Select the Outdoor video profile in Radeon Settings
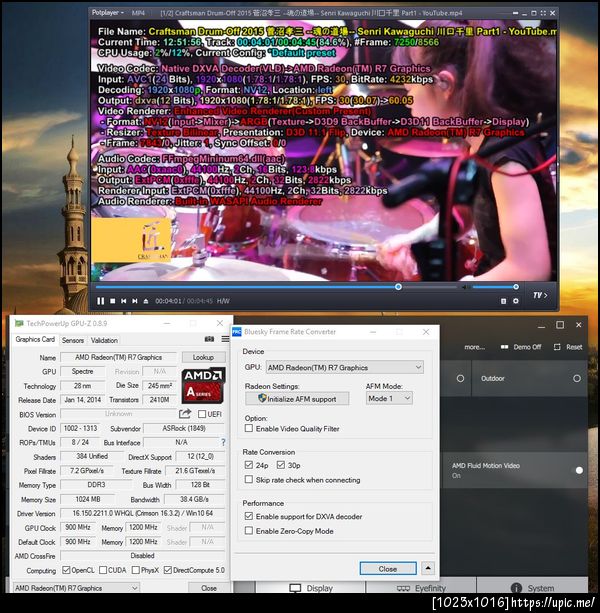Screen dimensions: 600x613 point(530,378)
